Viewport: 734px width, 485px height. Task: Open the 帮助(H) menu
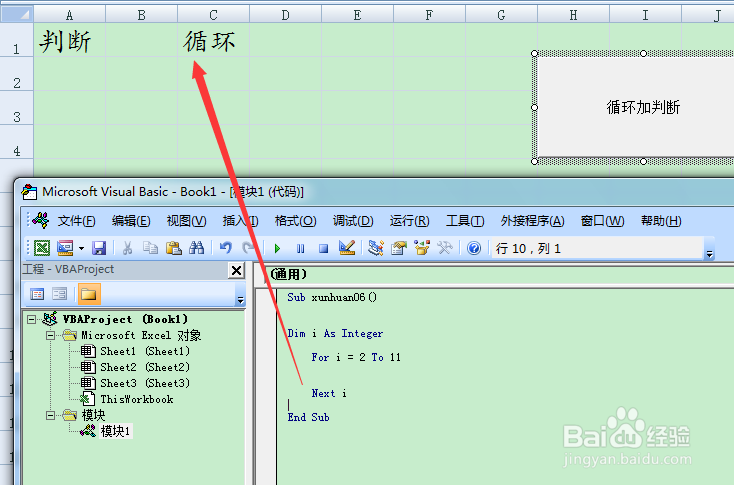tap(661, 220)
